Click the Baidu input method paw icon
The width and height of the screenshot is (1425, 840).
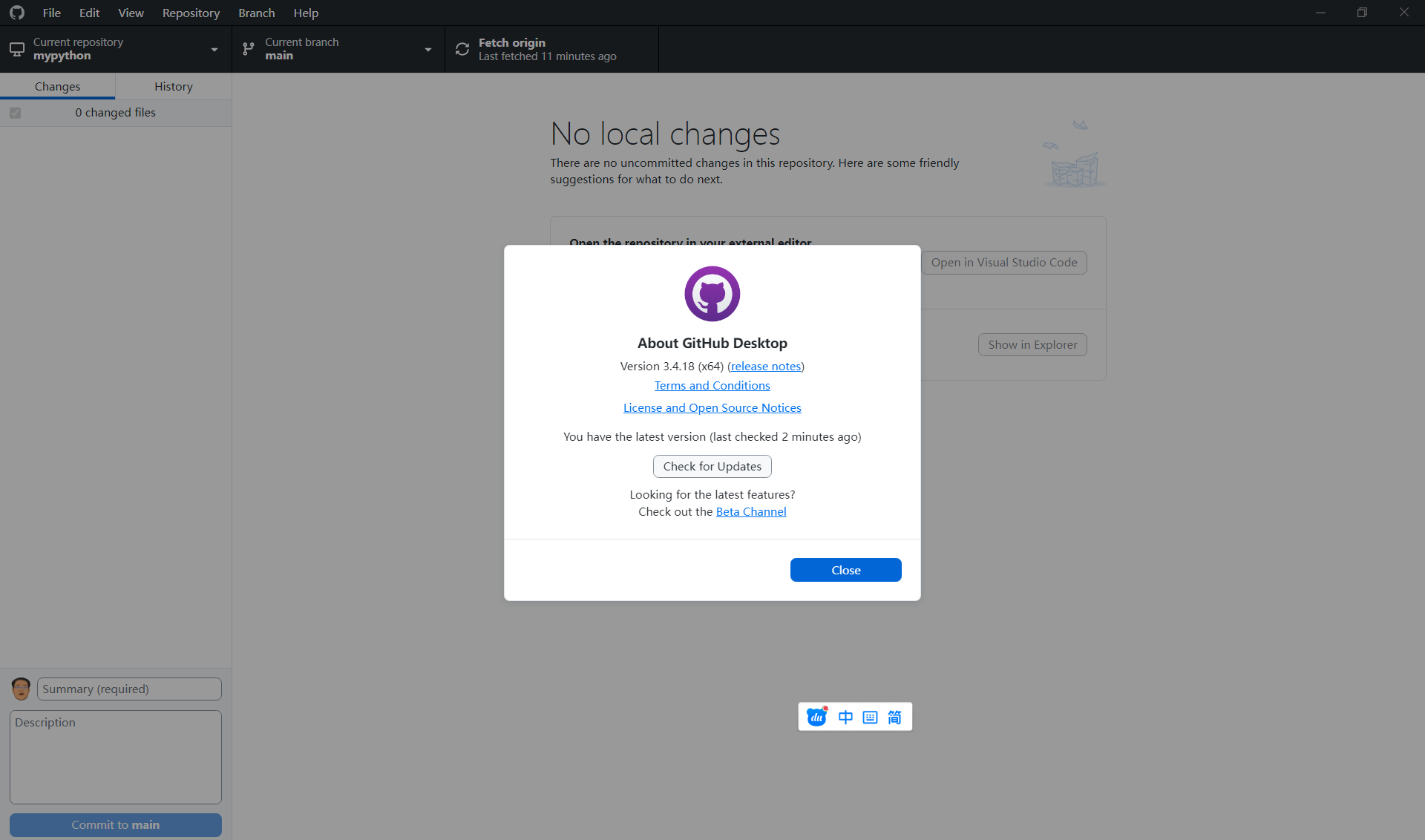[x=817, y=717]
